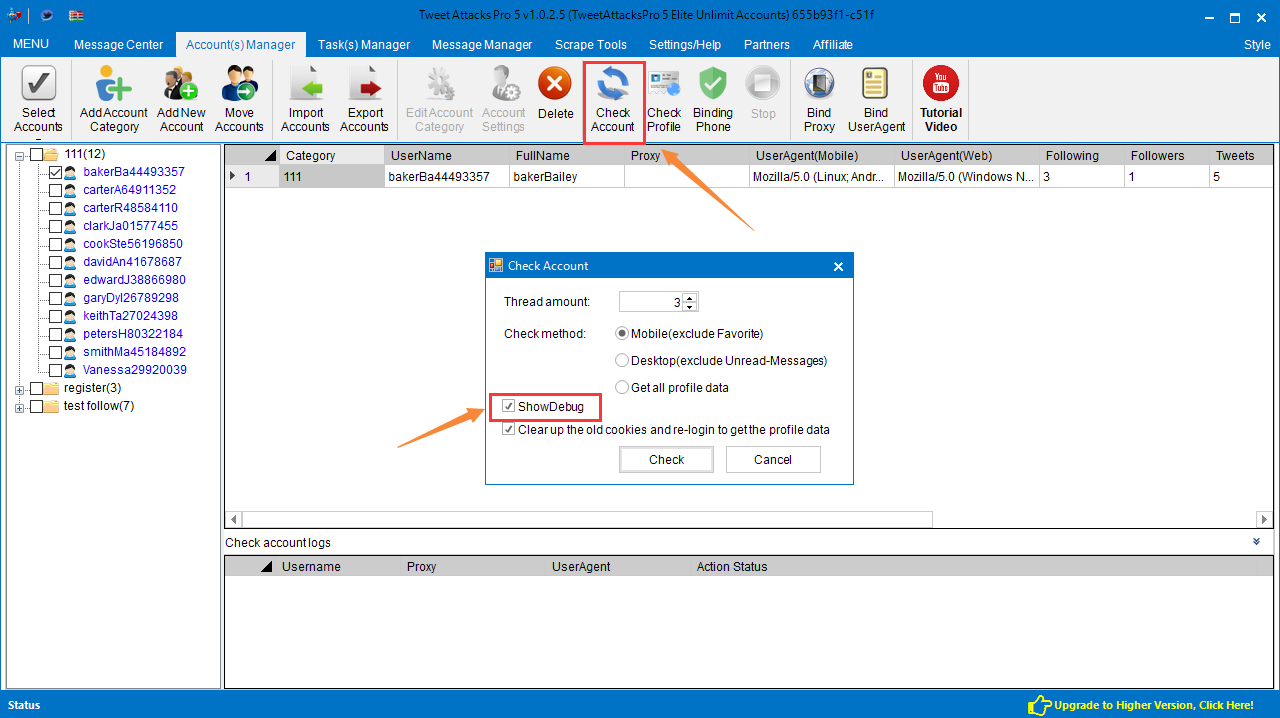Click the upgrade pointing-hand icon

[x=1040, y=705]
